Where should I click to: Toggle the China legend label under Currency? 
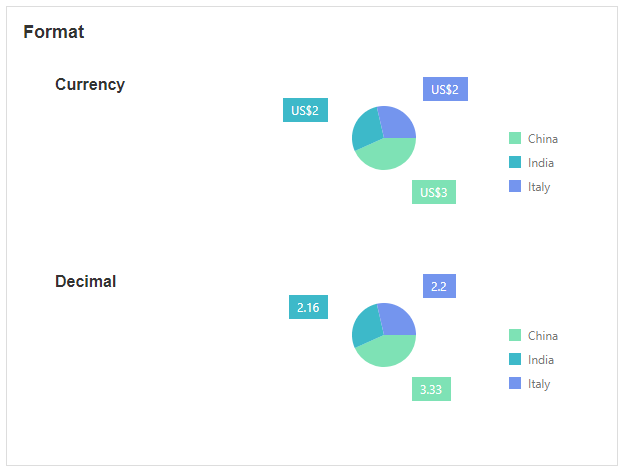(x=543, y=139)
